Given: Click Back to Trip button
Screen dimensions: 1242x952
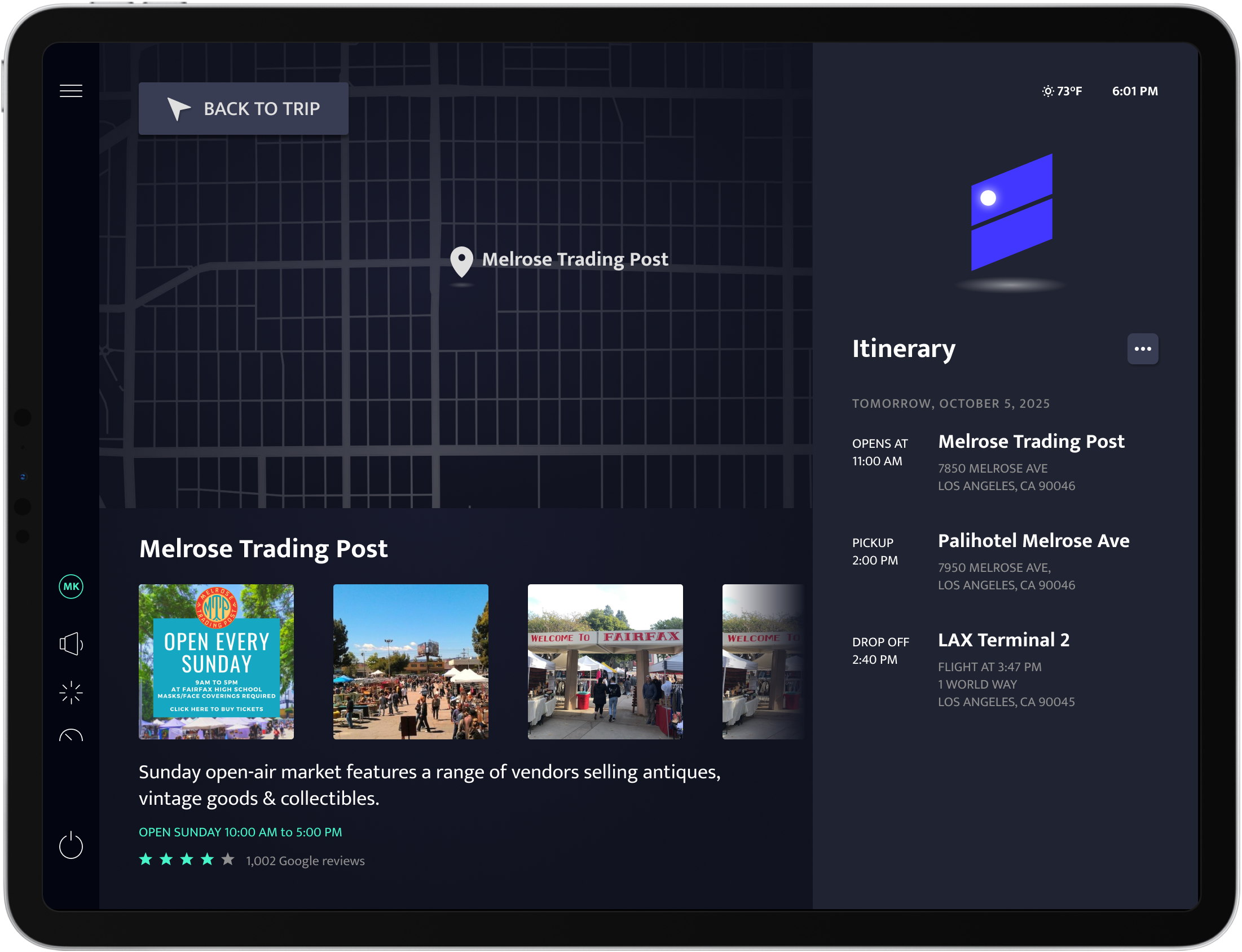Looking at the screenshot, I should coord(244,108).
